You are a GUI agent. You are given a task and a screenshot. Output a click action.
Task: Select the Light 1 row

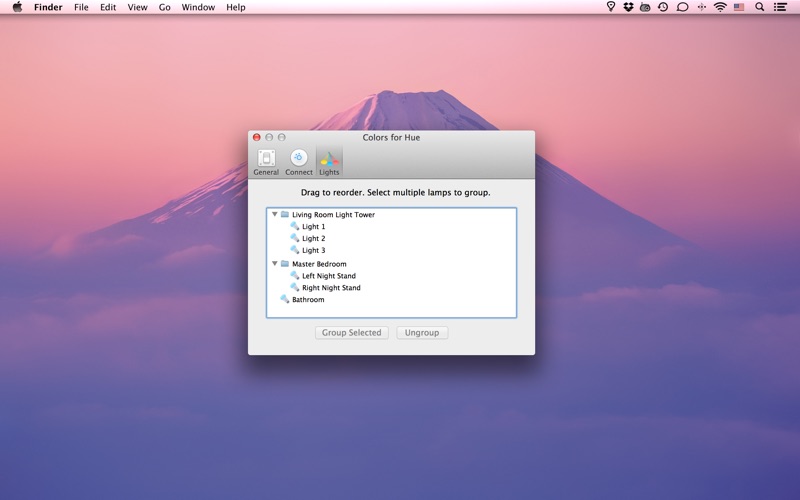point(391,227)
